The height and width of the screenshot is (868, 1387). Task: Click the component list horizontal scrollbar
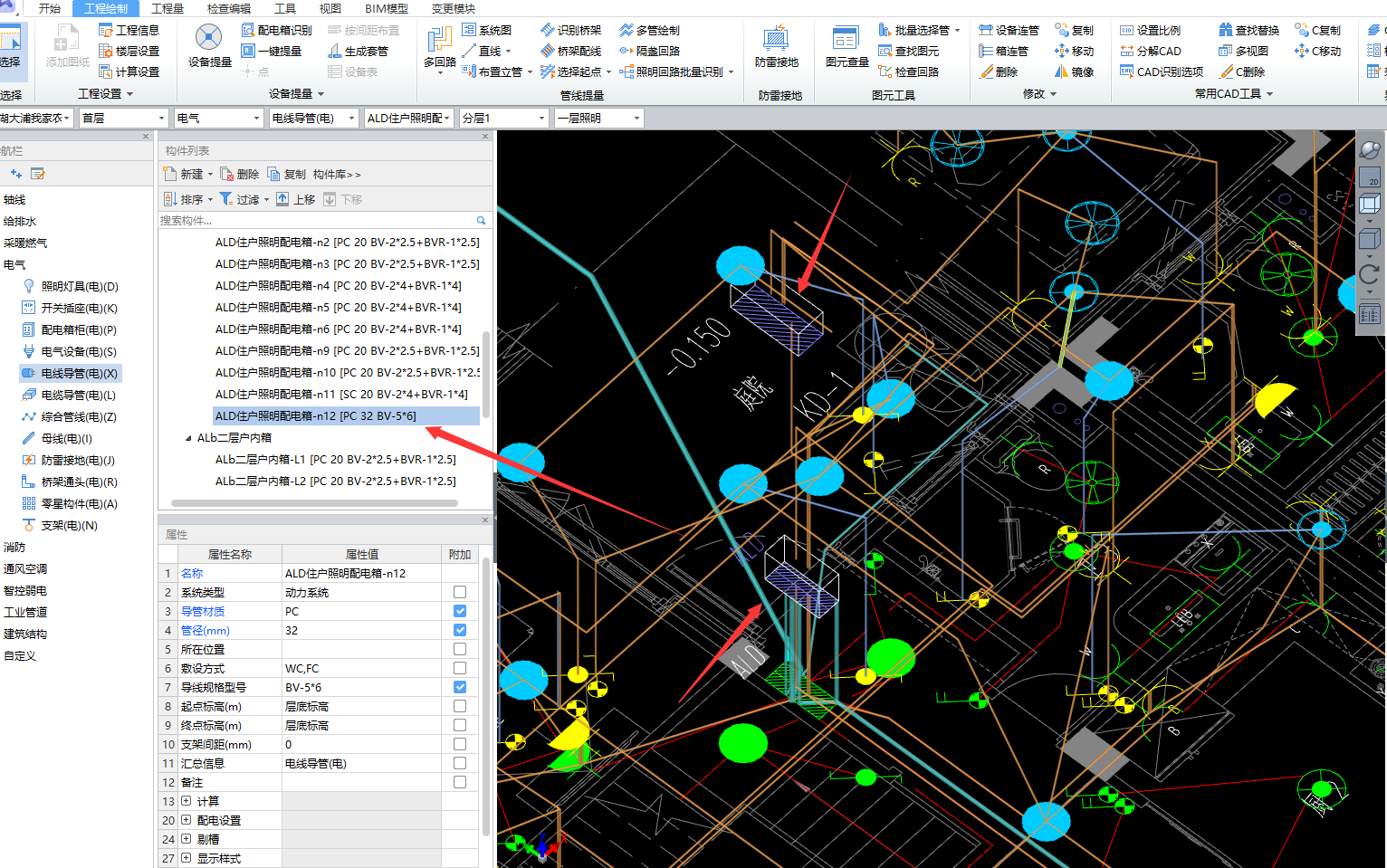coord(314,503)
